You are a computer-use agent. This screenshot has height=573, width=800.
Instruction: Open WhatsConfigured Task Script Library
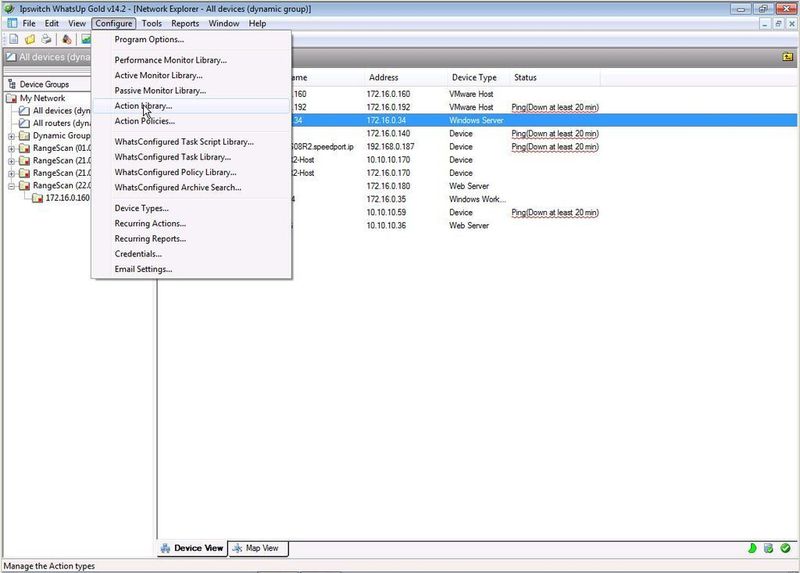pos(191,142)
